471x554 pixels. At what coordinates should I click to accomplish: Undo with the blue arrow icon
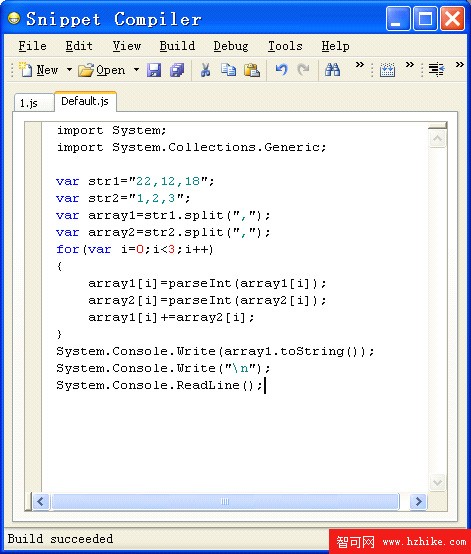point(281,70)
